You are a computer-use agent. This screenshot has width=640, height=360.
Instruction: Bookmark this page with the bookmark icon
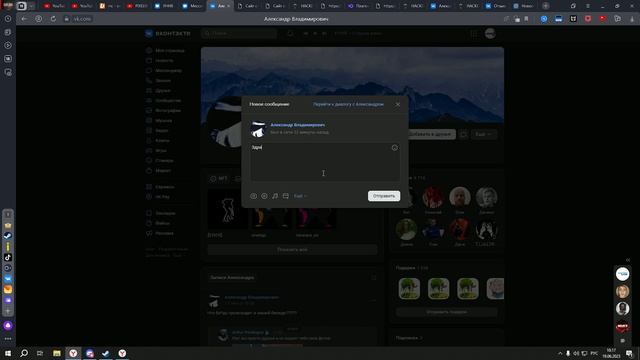(x=527, y=19)
